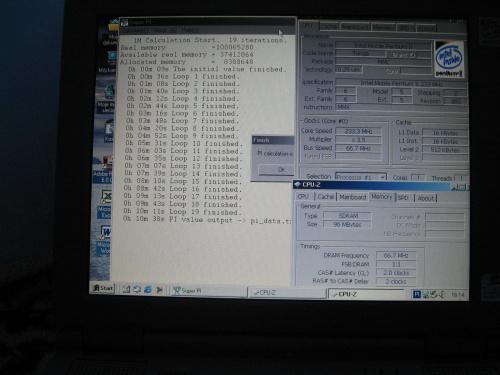Open the Start menu
500x375 pixels.
pyautogui.click(x=103, y=288)
